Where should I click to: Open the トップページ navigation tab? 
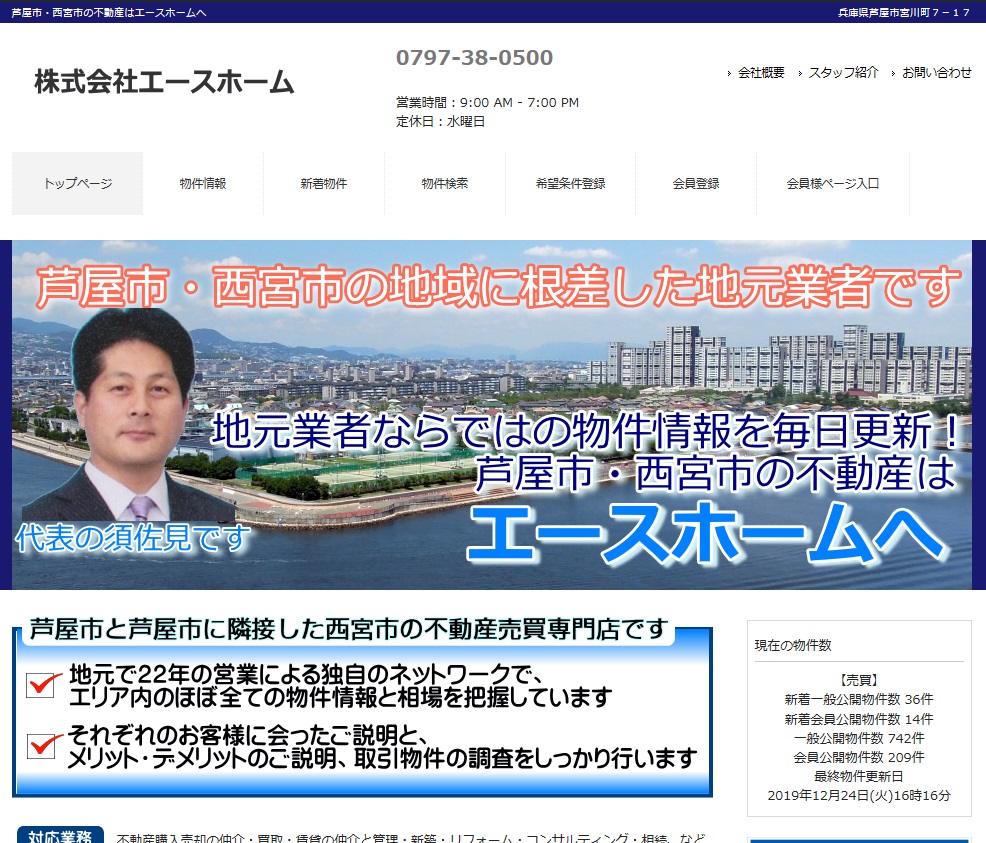coord(77,184)
